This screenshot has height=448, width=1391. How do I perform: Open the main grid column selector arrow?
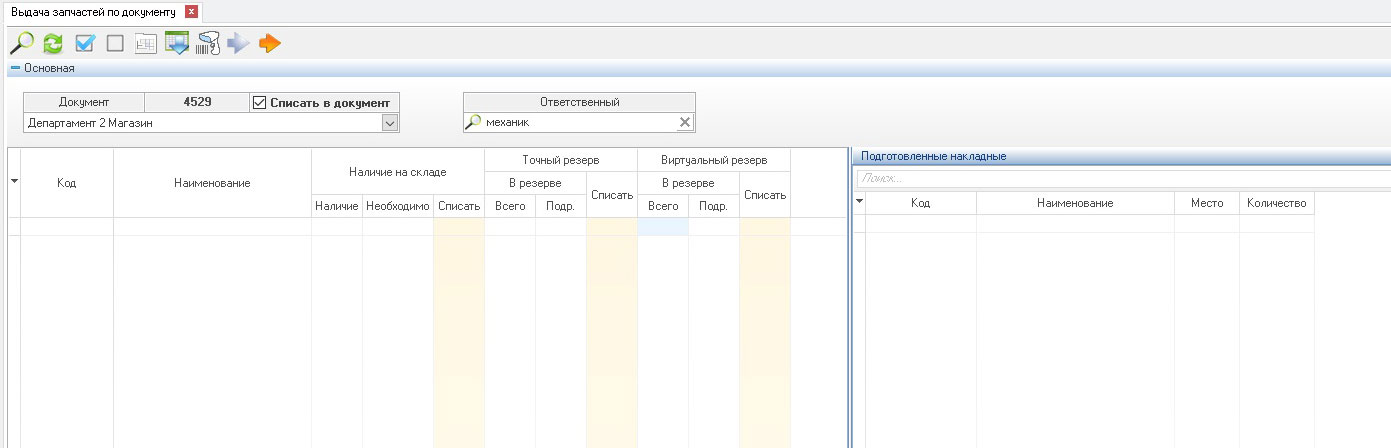[14, 181]
